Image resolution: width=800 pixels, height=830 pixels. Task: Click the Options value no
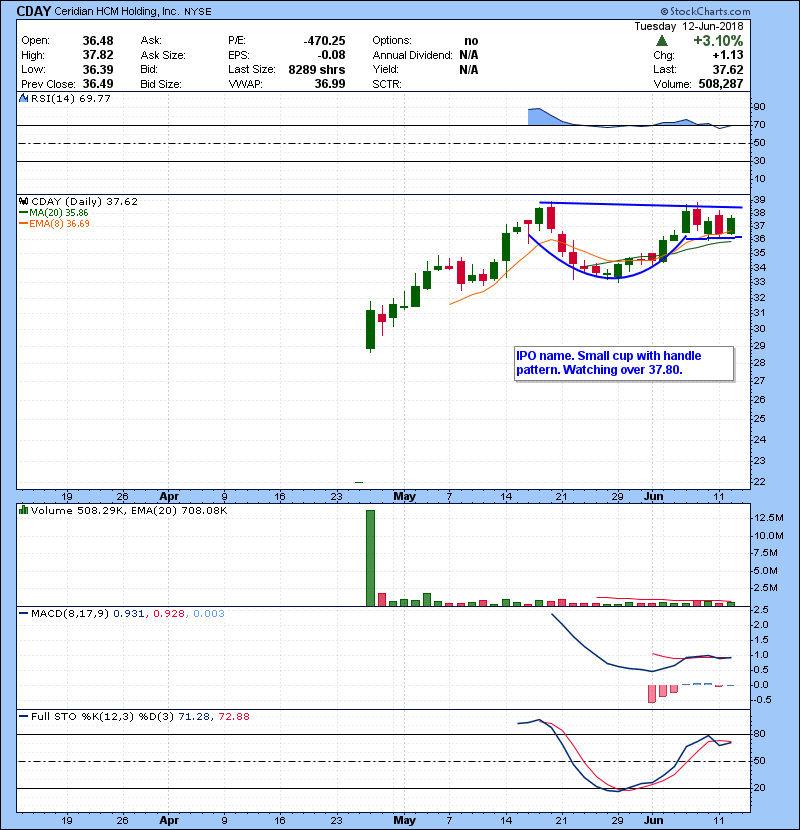471,41
